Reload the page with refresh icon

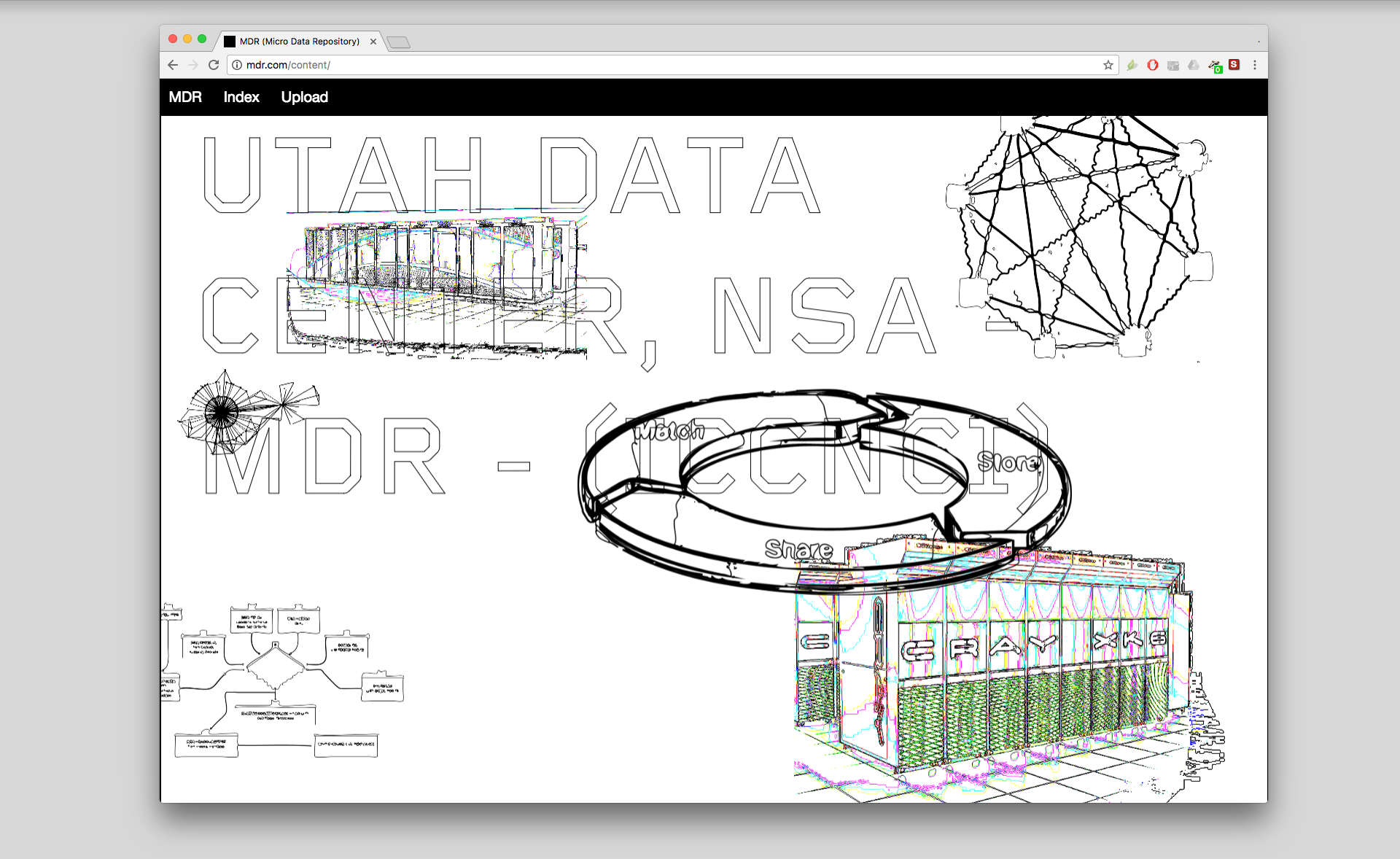click(x=214, y=65)
